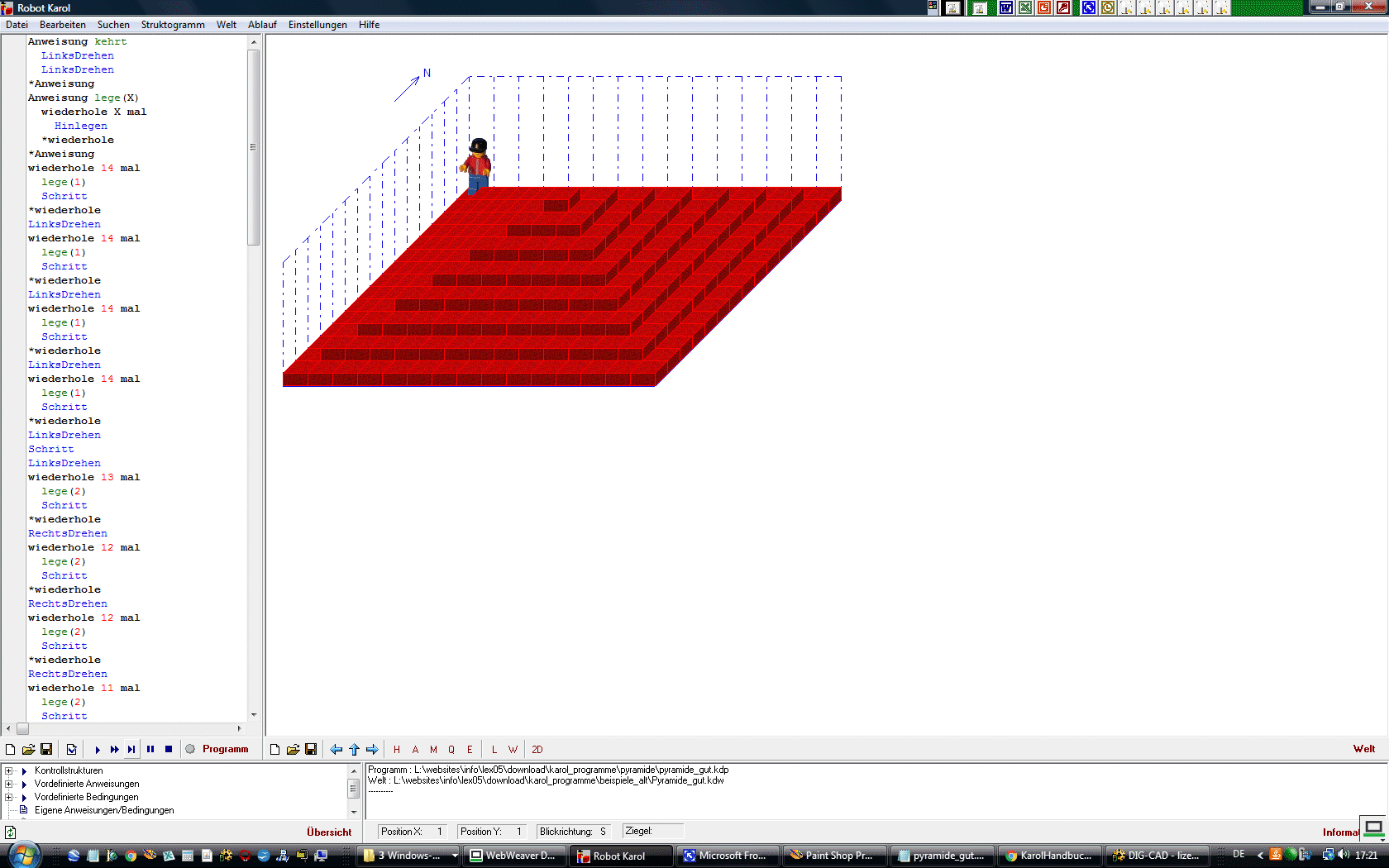
Task: Toggle the 2D world view
Action: 537,750
